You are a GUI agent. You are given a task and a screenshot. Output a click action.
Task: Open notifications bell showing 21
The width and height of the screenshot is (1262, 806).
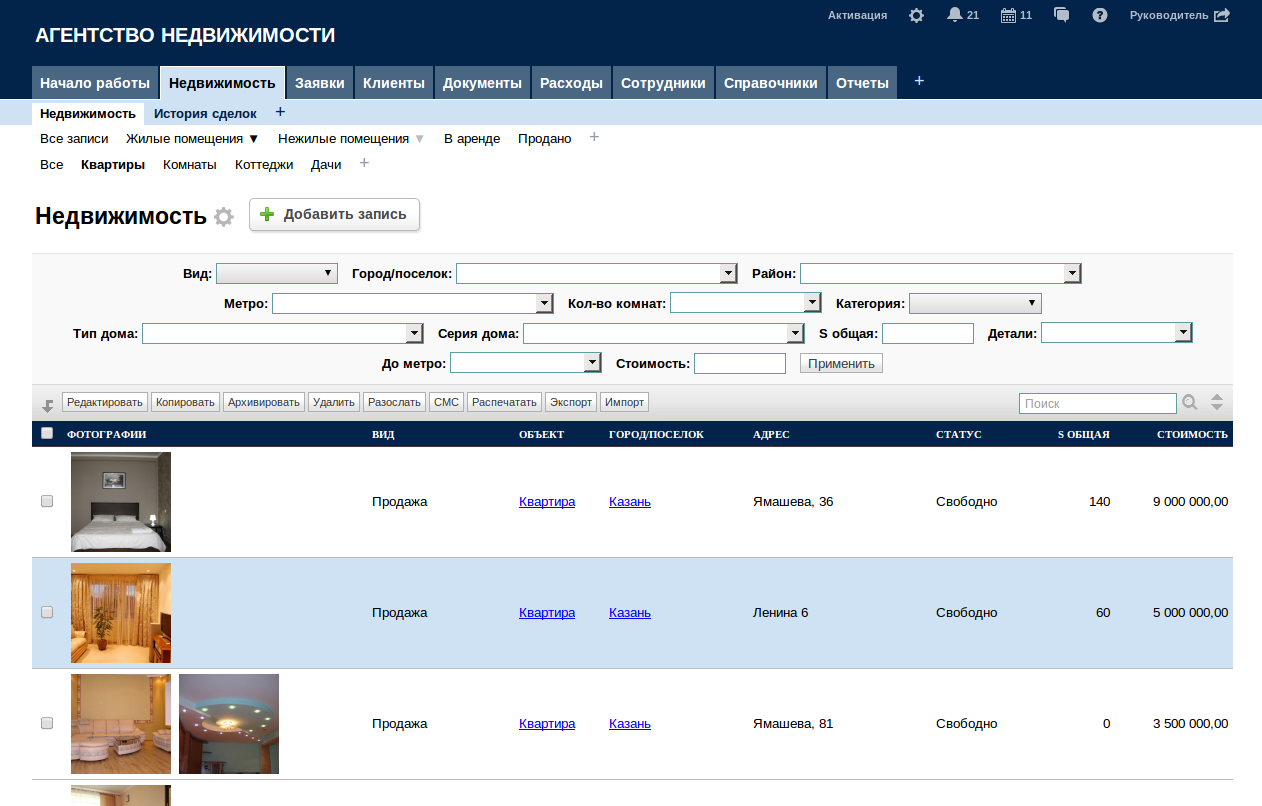[955, 15]
